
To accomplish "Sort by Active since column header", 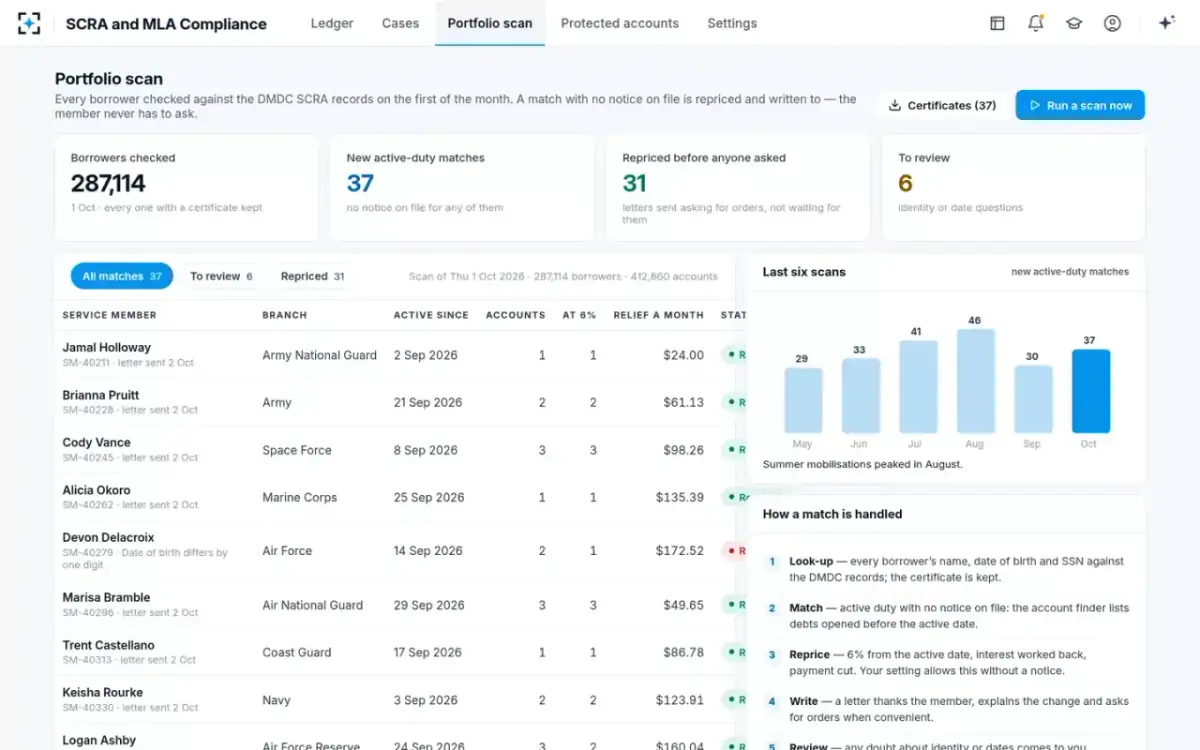I will point(431,315).
